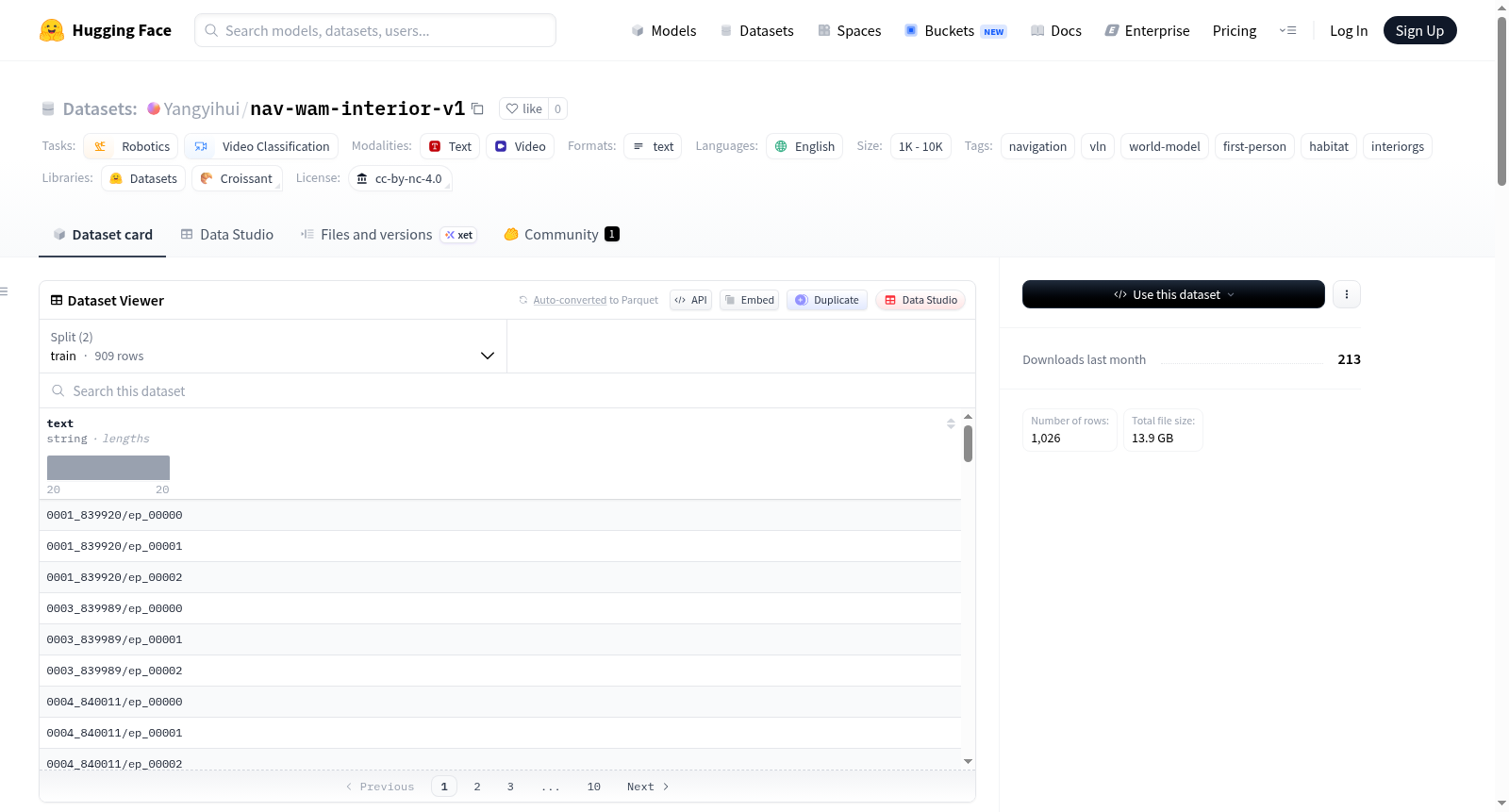1509x812 pixels.
Task: Click the length histogram bar for text column
Action: click(x=108, y=468)
